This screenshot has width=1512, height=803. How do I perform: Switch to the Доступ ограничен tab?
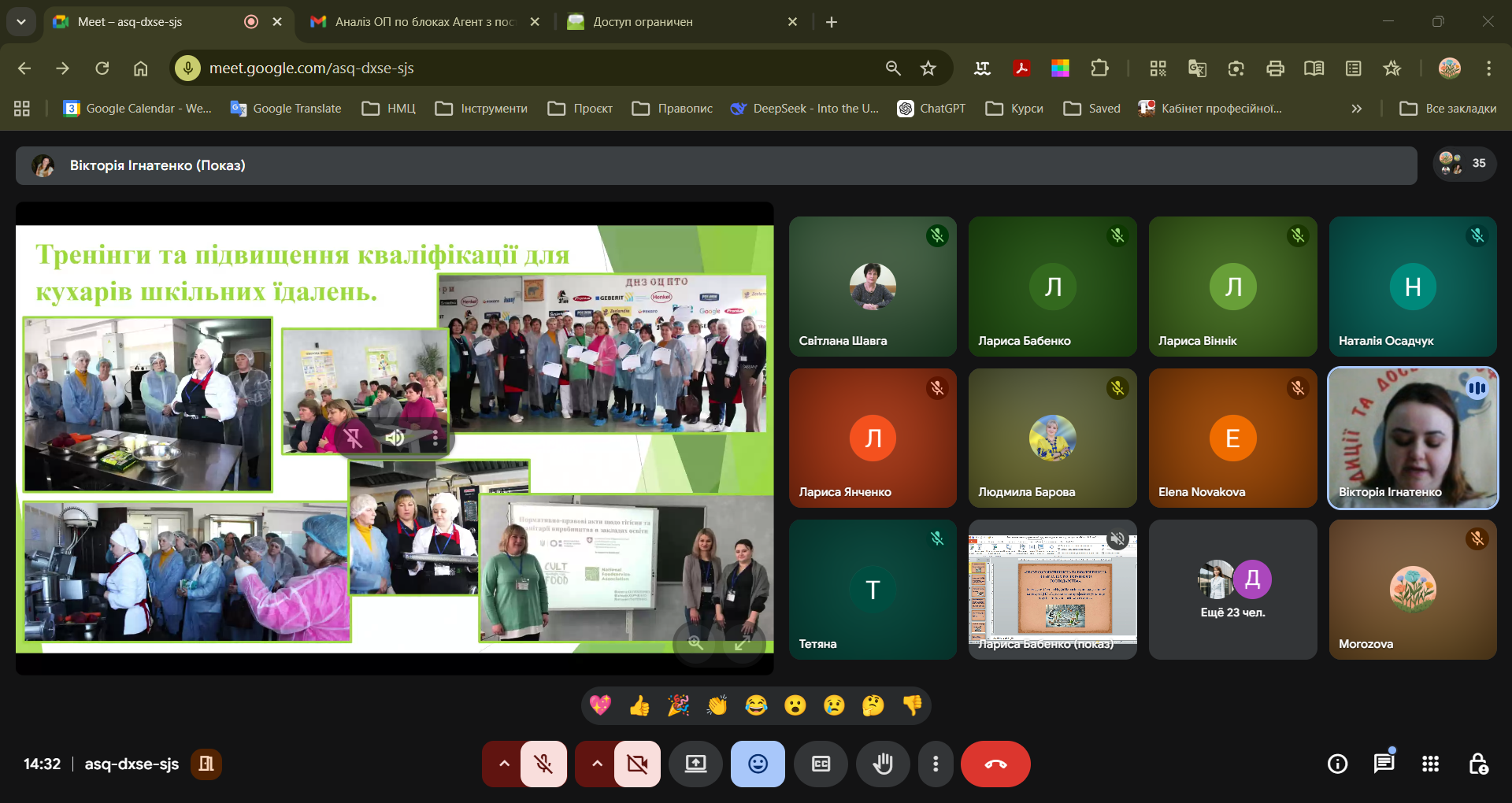click(677, 22)
